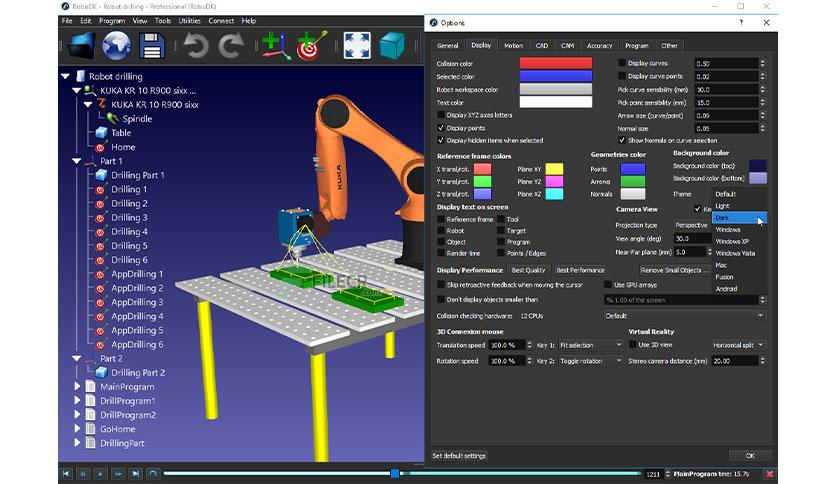Screen dimensions: 836x484
Task: Open the Tools menu
Action: [x=163, y=21]
